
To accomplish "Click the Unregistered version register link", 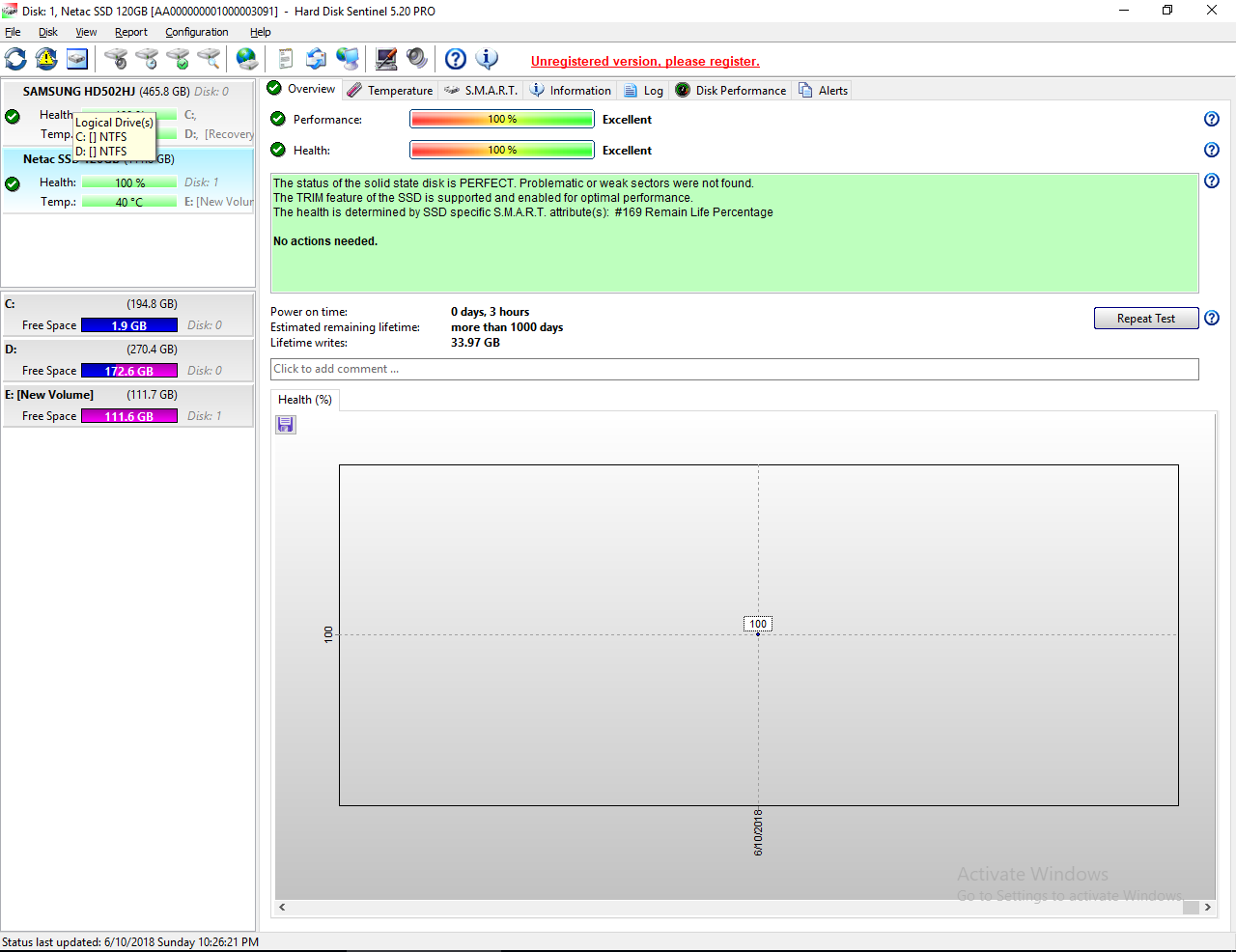I will coord(645,61).
